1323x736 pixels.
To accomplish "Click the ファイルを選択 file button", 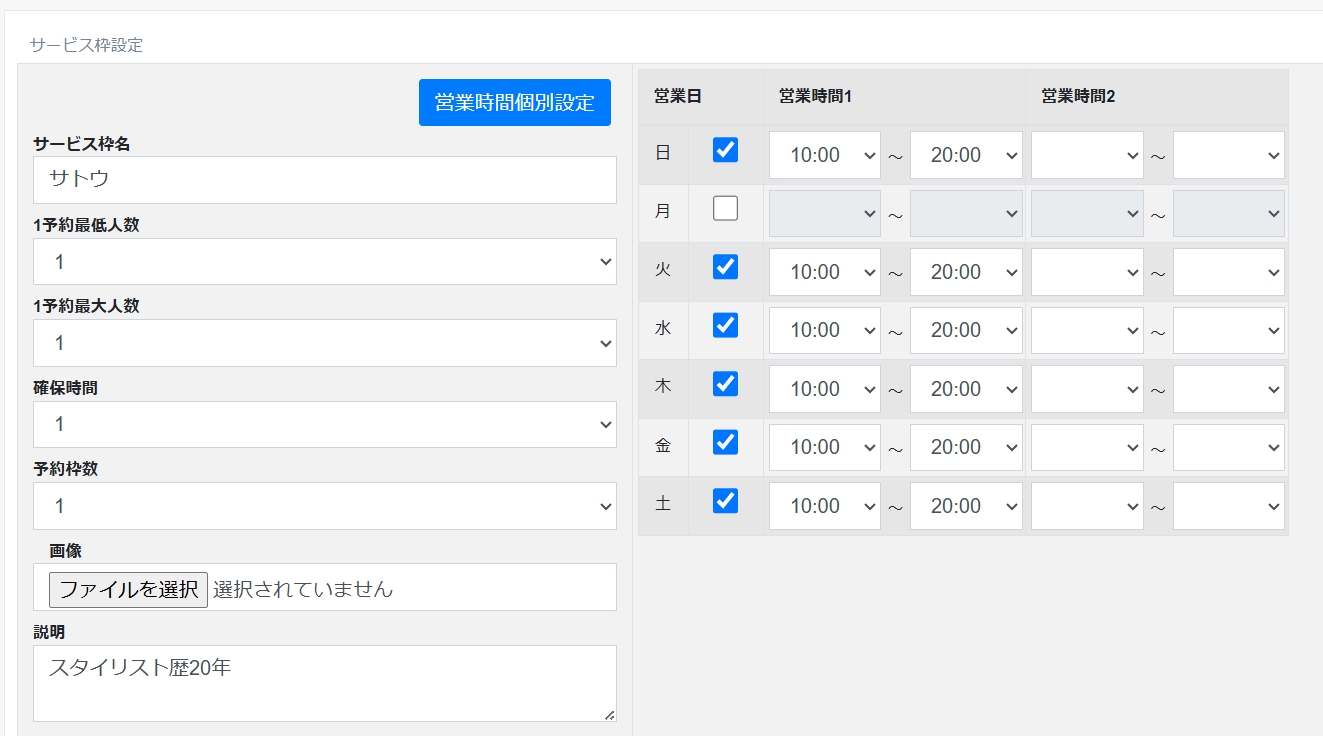I will [128, 589].
